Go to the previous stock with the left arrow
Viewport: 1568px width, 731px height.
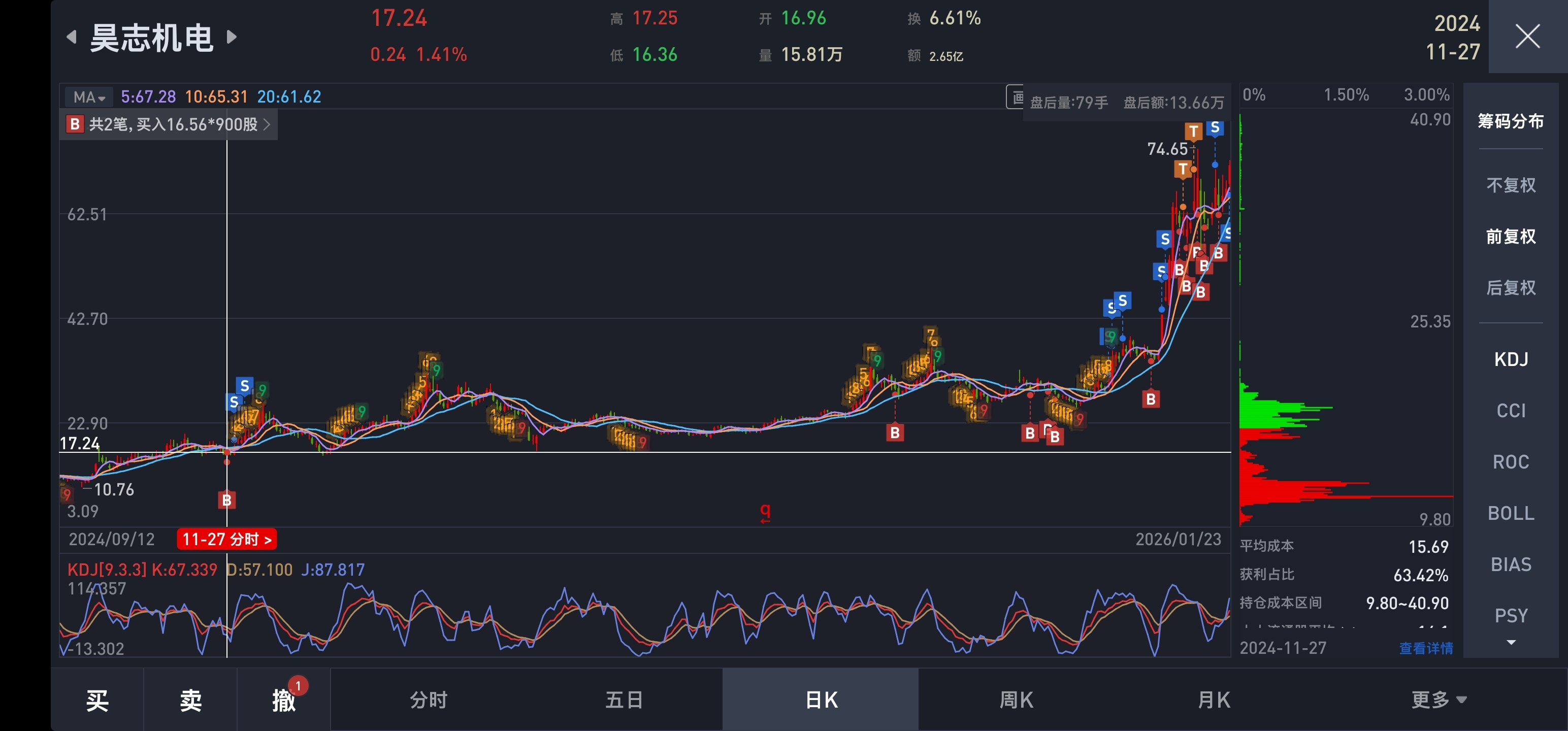72,37
